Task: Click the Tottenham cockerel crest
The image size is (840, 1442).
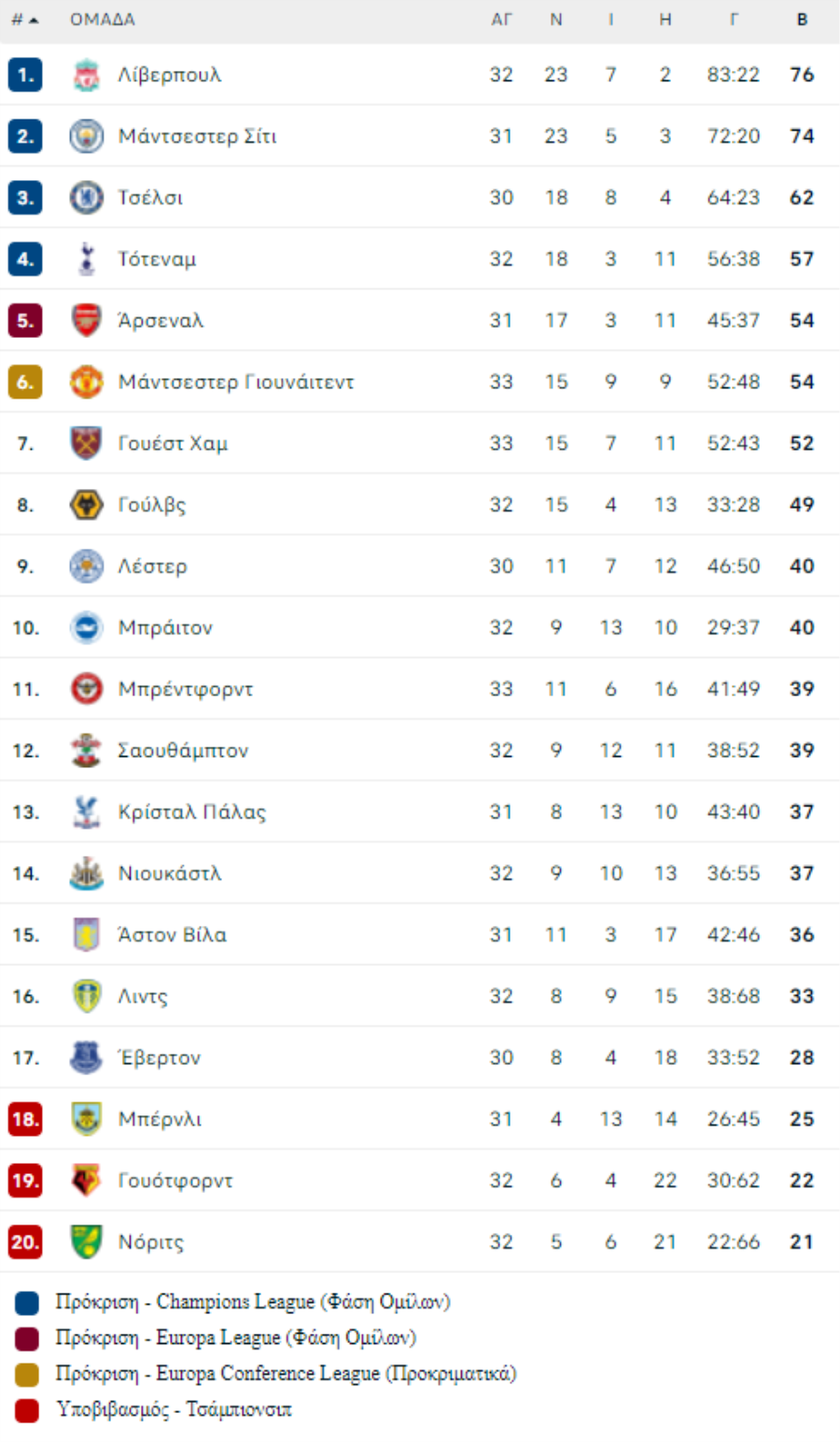Action: tap(87, 259)
